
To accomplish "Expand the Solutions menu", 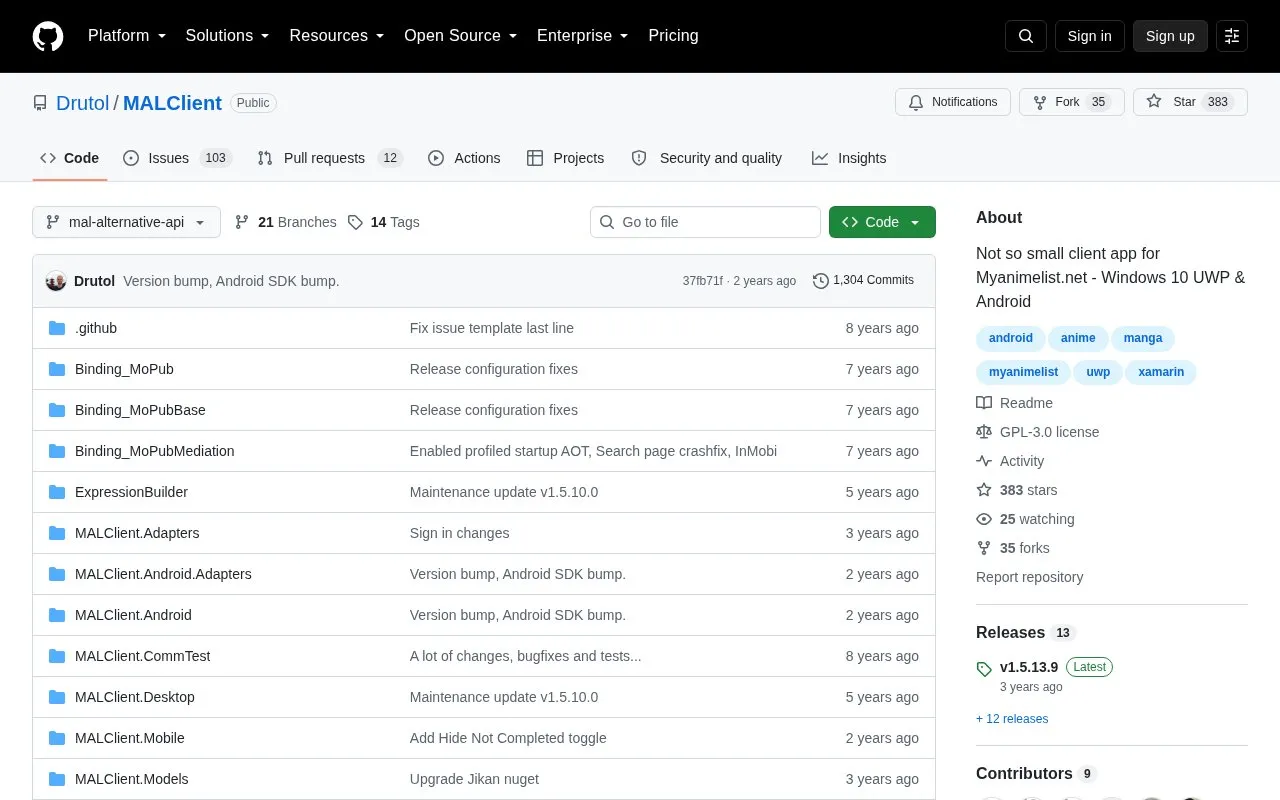I will coord(228,36).
